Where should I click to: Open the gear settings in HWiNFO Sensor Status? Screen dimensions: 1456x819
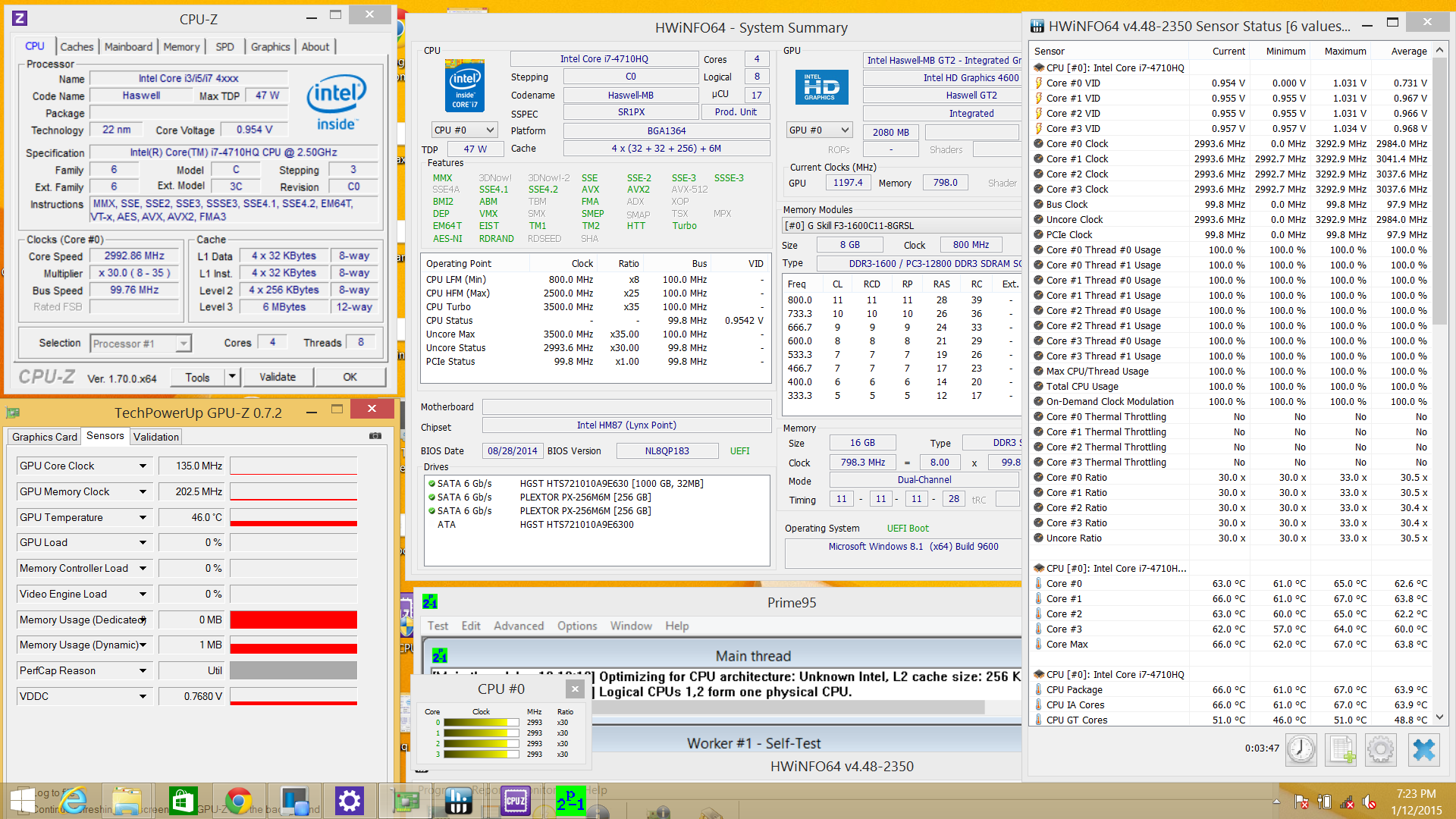point(1381,749)
